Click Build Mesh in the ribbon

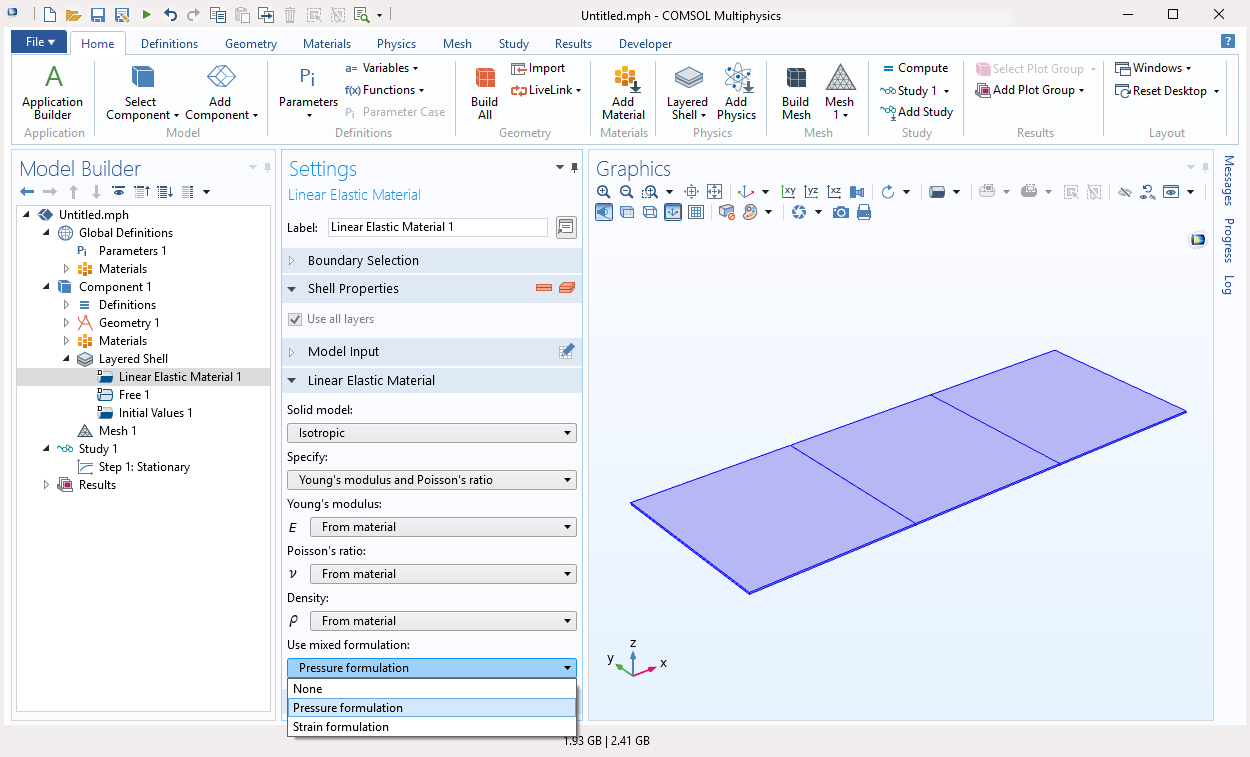(795, 92)
